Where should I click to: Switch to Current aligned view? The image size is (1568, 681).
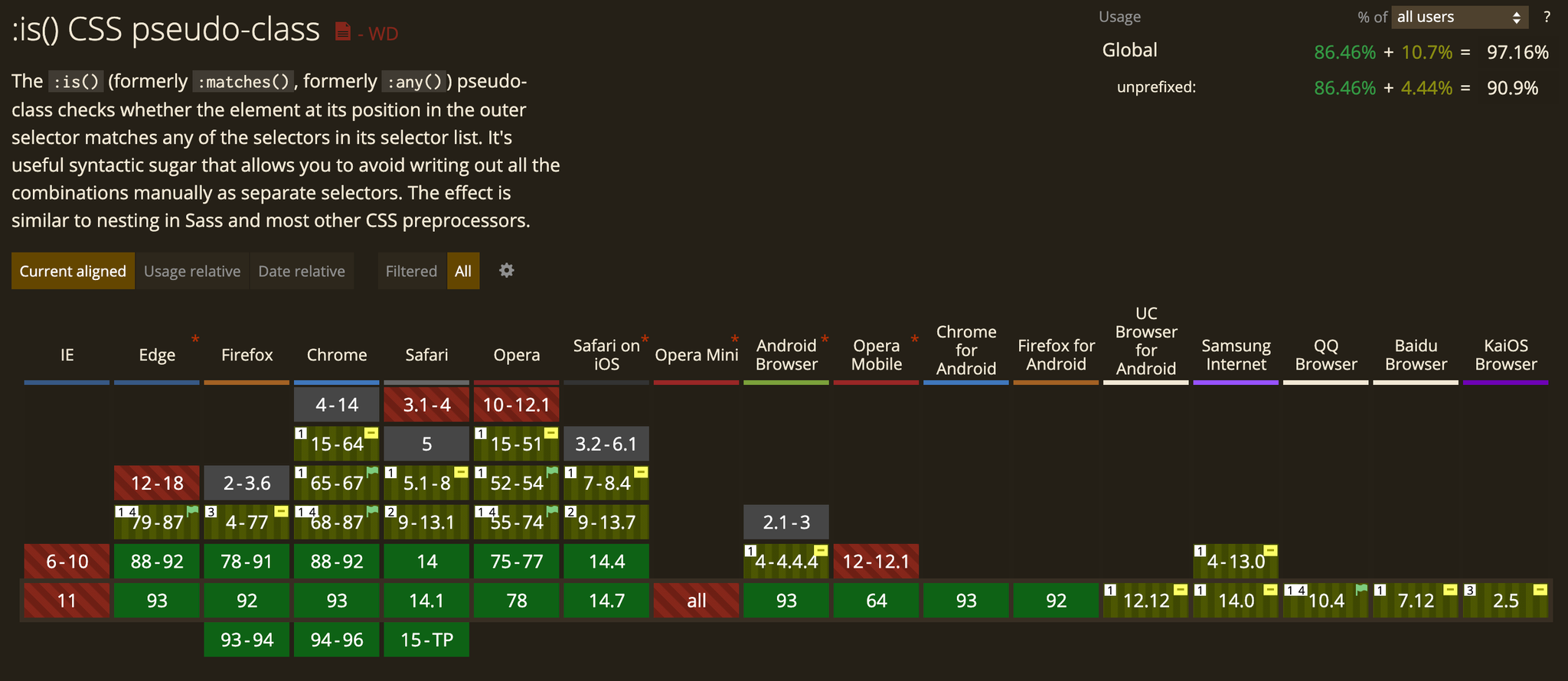tap(73, 271)
